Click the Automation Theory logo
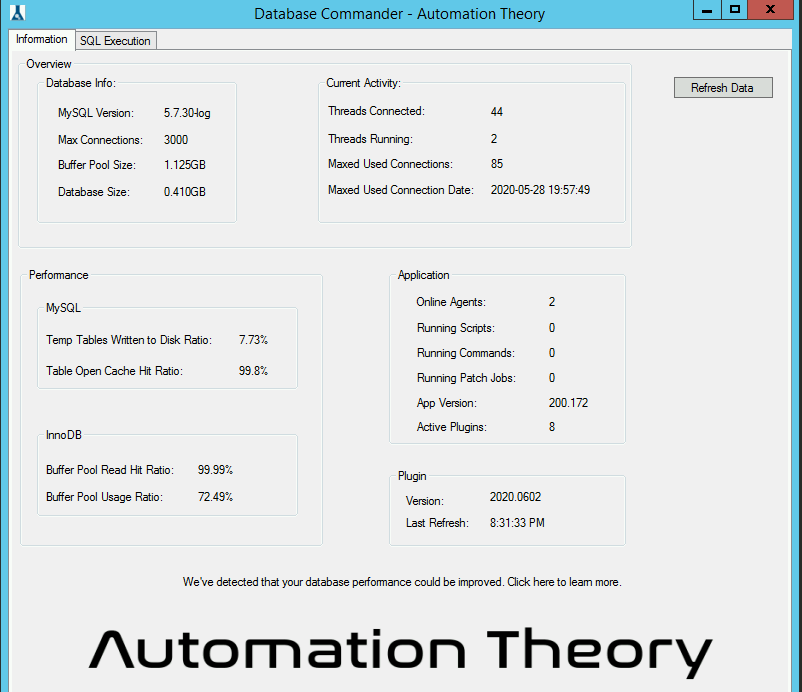The image size is (802, 692). [x=400, y=649]
